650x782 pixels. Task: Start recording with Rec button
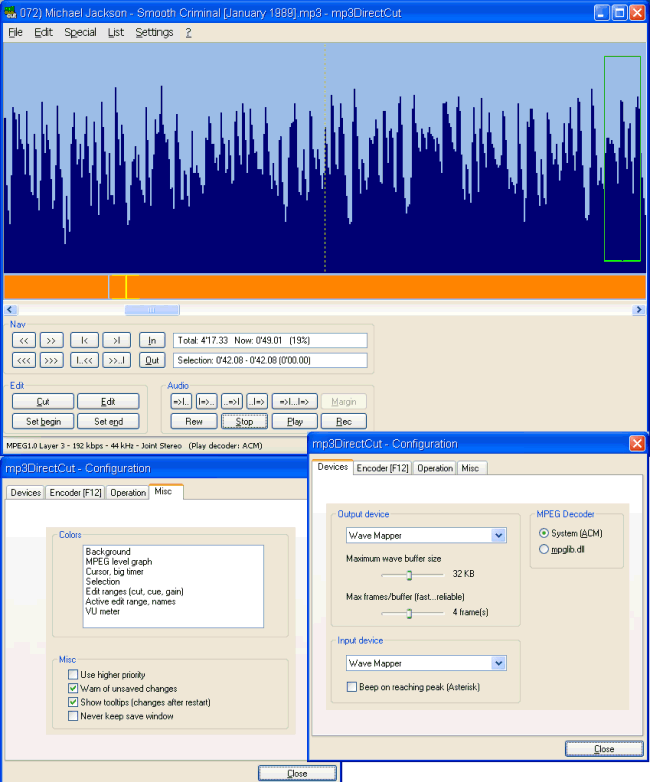[x=344, y=421]
